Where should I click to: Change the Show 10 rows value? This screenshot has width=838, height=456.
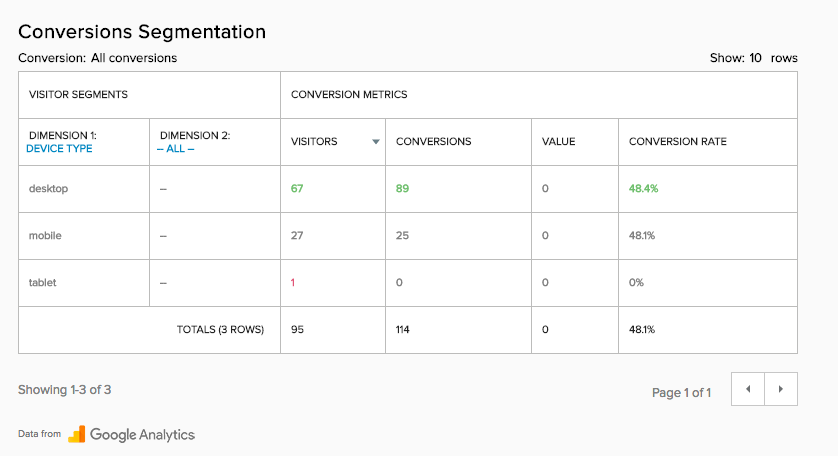[x=755, y=58]
